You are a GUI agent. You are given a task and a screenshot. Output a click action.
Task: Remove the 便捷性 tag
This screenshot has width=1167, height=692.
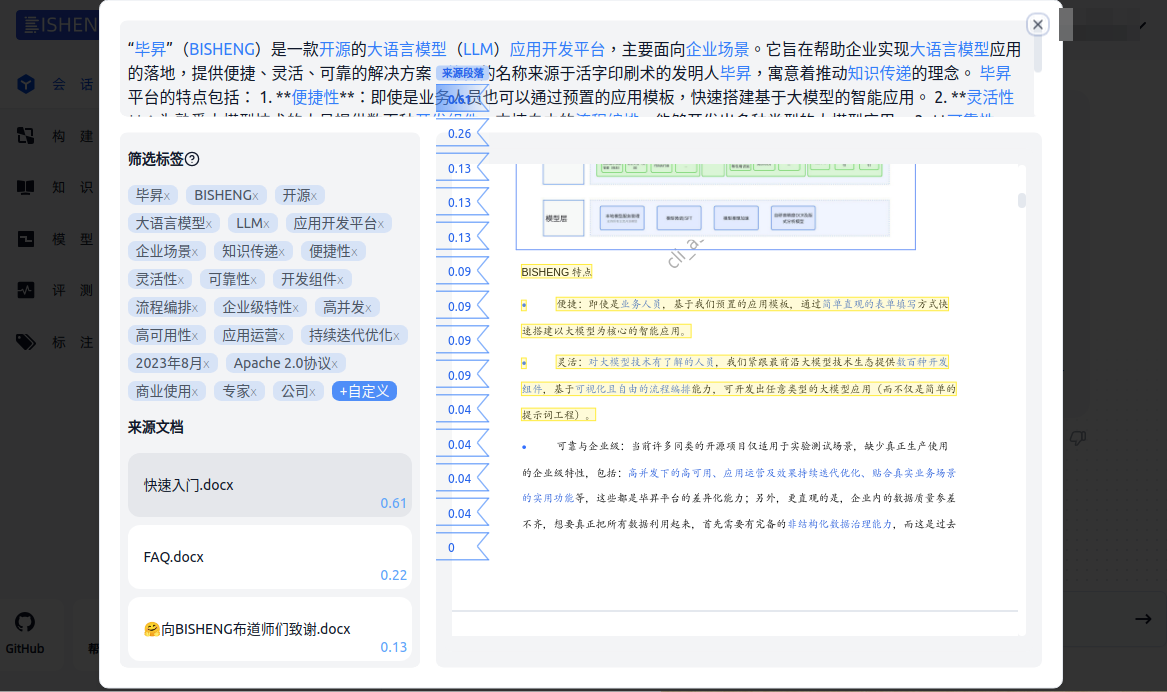coord(354,253)
